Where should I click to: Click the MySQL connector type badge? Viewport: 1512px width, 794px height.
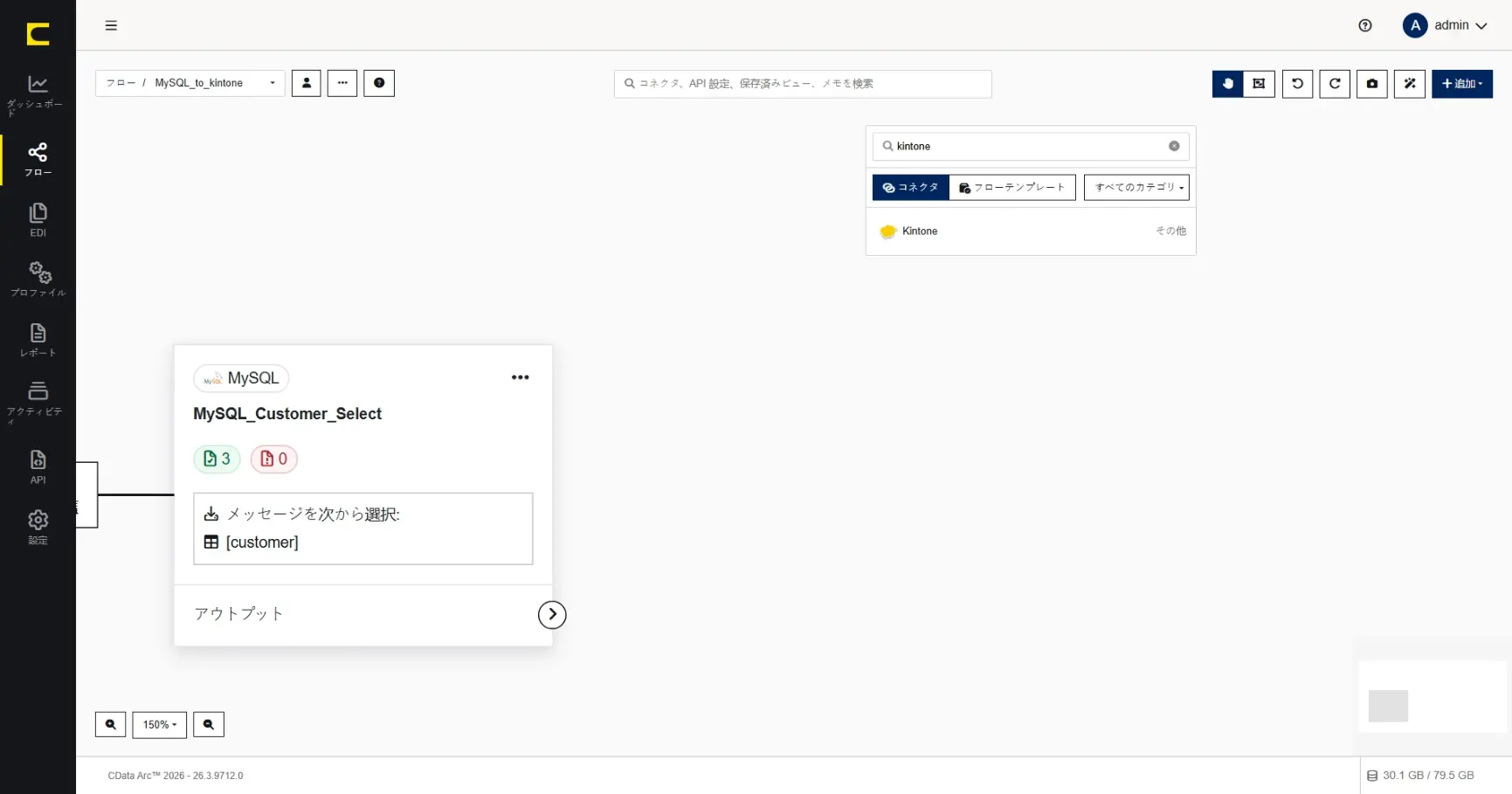[241, 378]
